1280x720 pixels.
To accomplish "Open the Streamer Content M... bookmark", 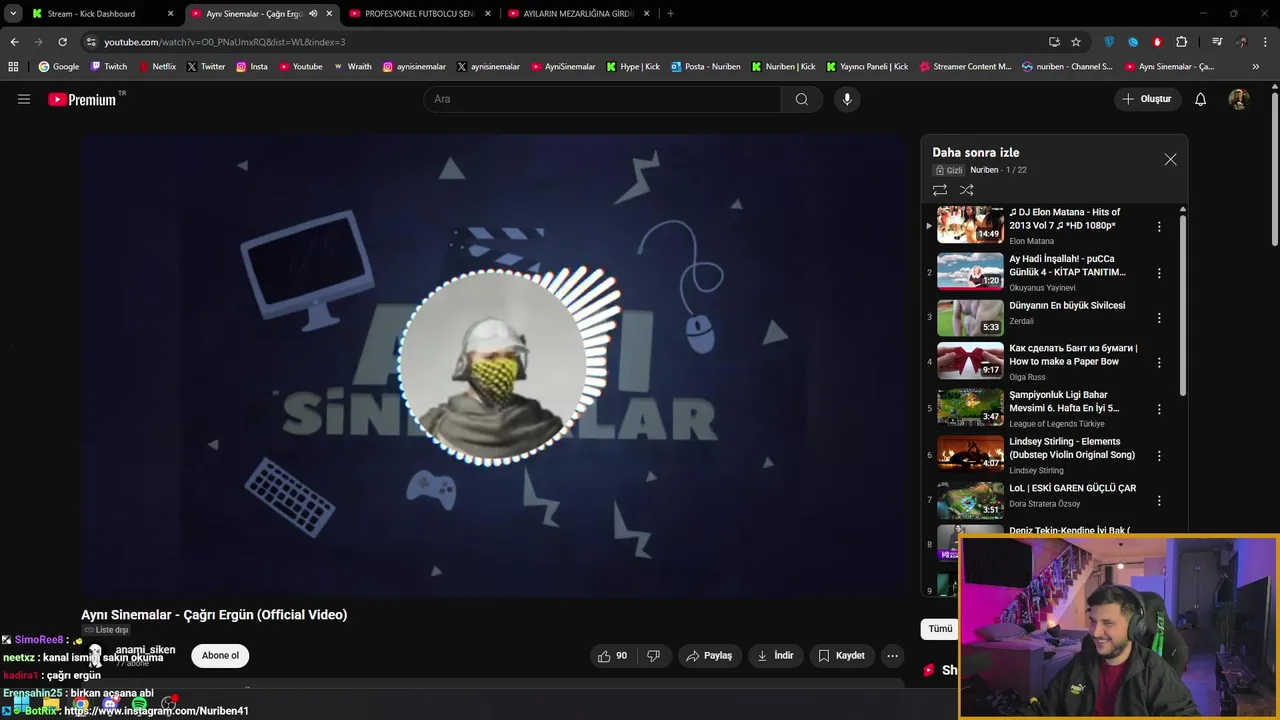I will click(965, 67).
